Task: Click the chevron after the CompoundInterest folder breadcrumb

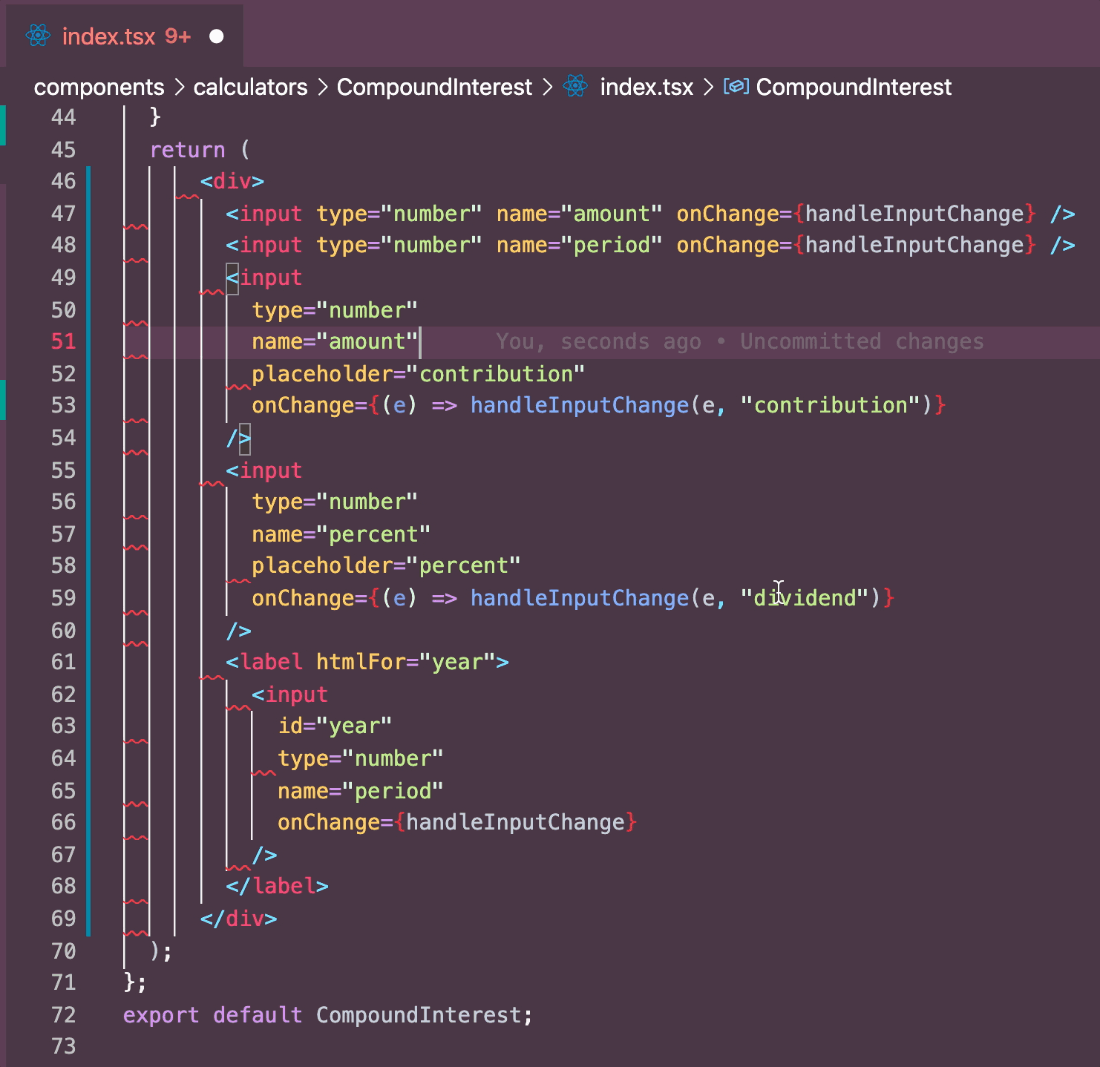Action: coord(547,87)
